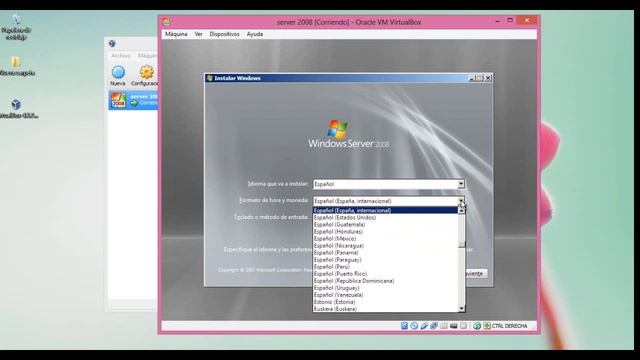Open the Ayuda menu
Viewport: 640px width, 360px height.
(255, 34)
